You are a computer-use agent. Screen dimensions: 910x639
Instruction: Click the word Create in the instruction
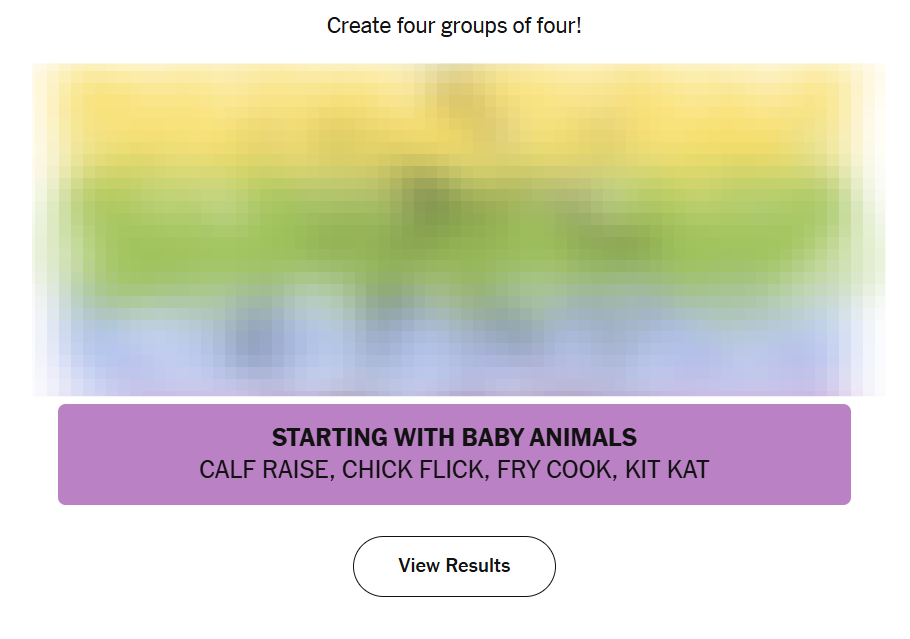point(359,25)
